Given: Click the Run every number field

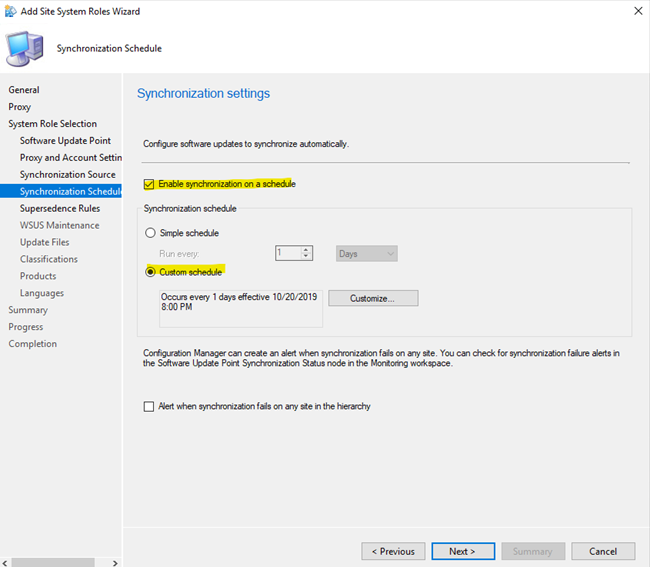Looking at the screenshot, I should (289, 253).
